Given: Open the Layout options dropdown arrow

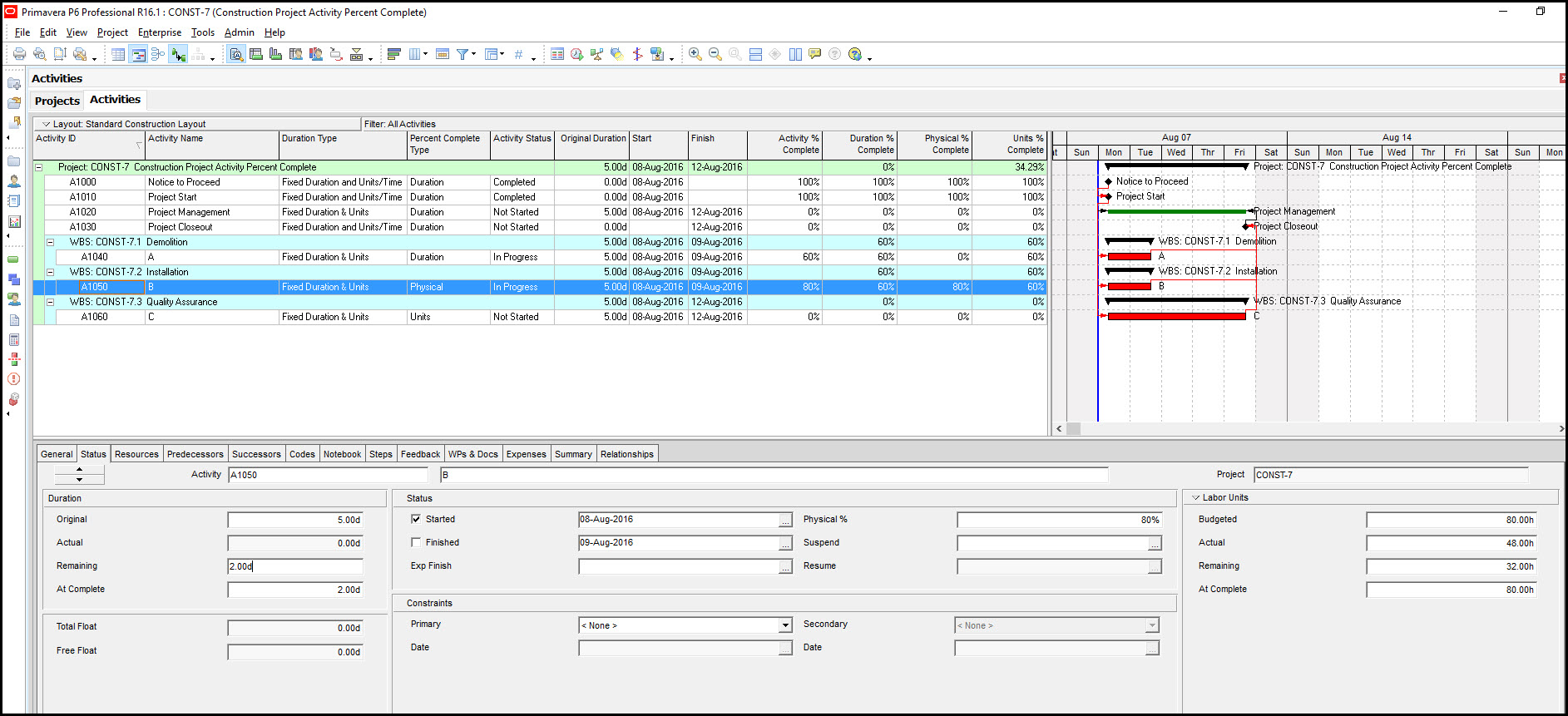Looking at the screenshot, I should 47,124.
